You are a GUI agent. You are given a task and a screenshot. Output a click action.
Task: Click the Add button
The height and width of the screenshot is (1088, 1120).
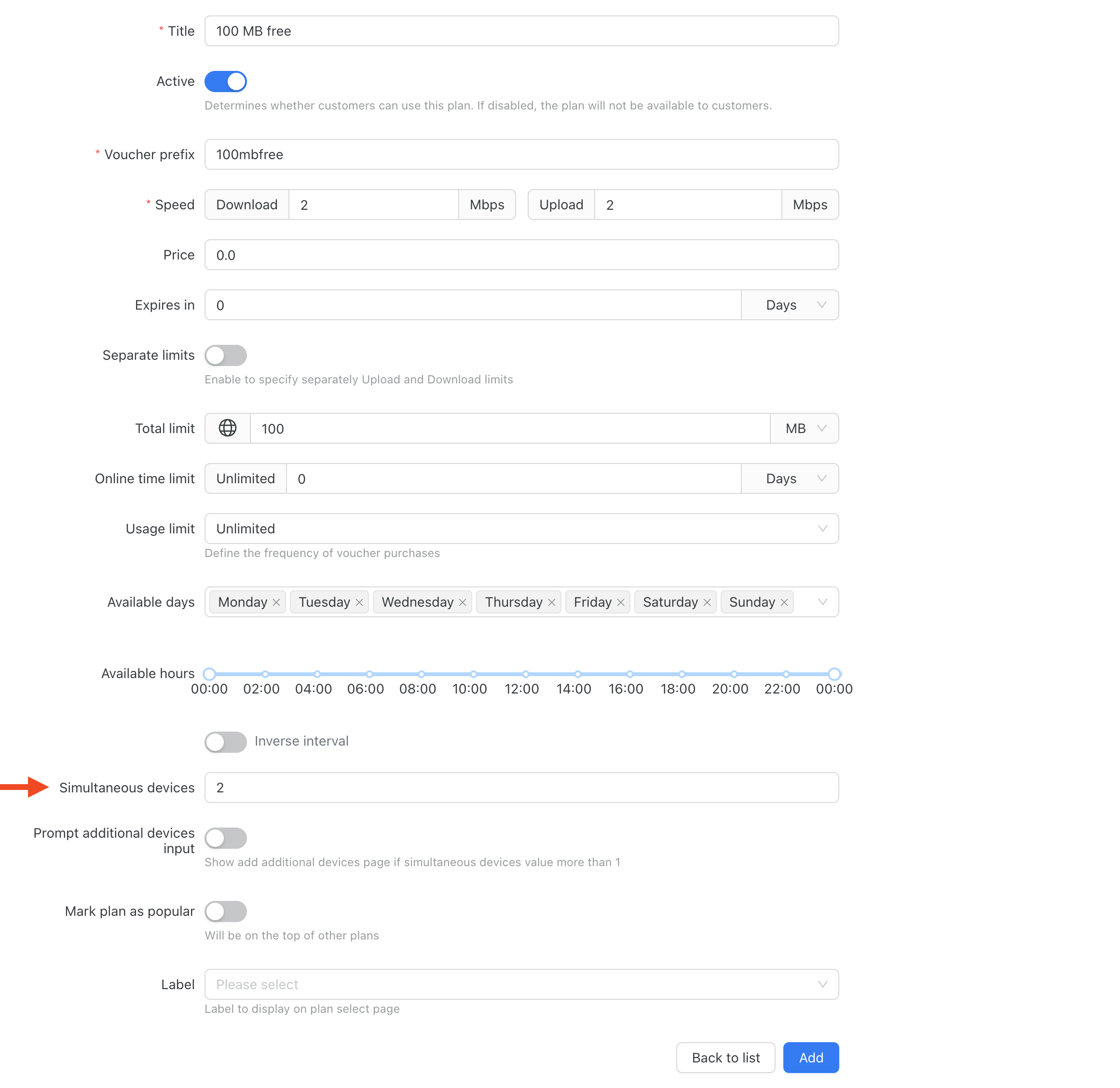[x=811, y=1058]
